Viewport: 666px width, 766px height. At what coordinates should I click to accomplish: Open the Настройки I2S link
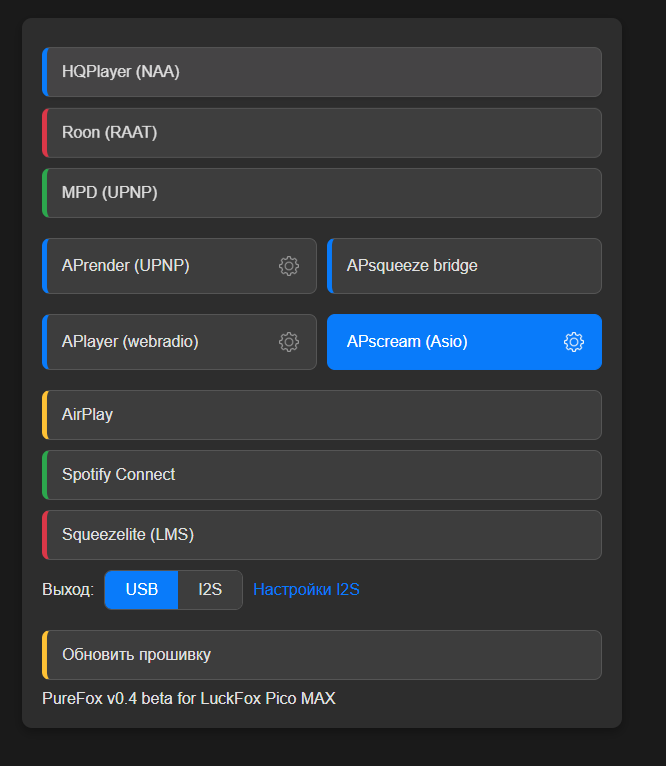306,590
